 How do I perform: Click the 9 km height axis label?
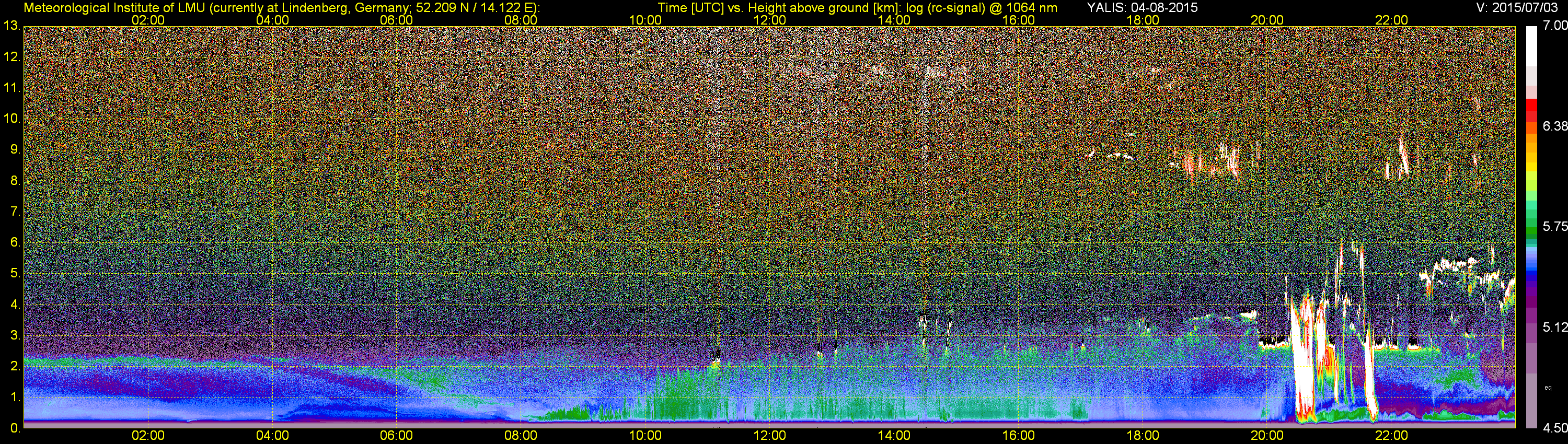(x=15, y=149)
